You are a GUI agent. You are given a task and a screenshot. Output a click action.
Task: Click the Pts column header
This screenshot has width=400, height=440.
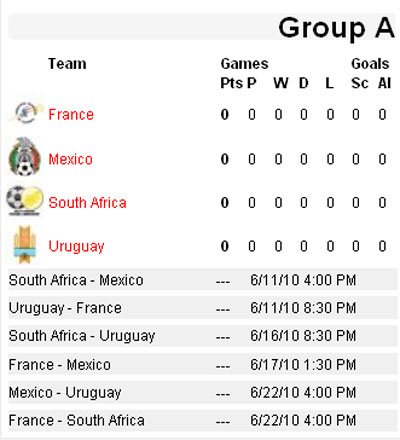231,83
